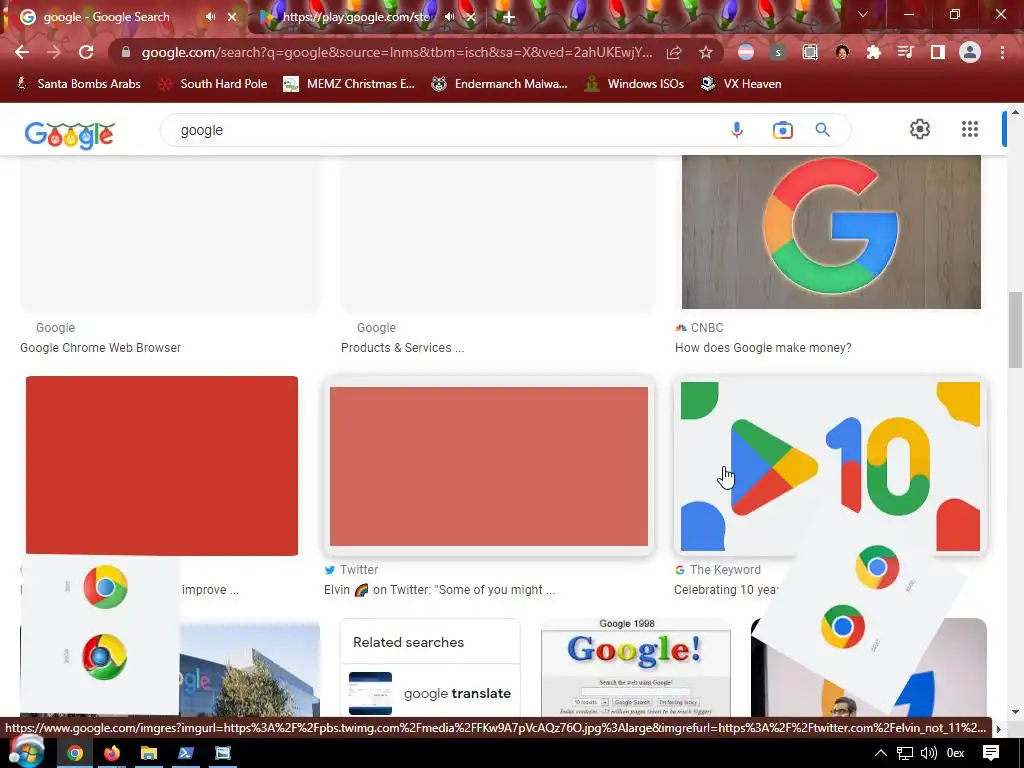This screenshot has height=768, width=1024.
Task: Open the MEMZ Christmas E... bookmark
Action: coord(349,84)
